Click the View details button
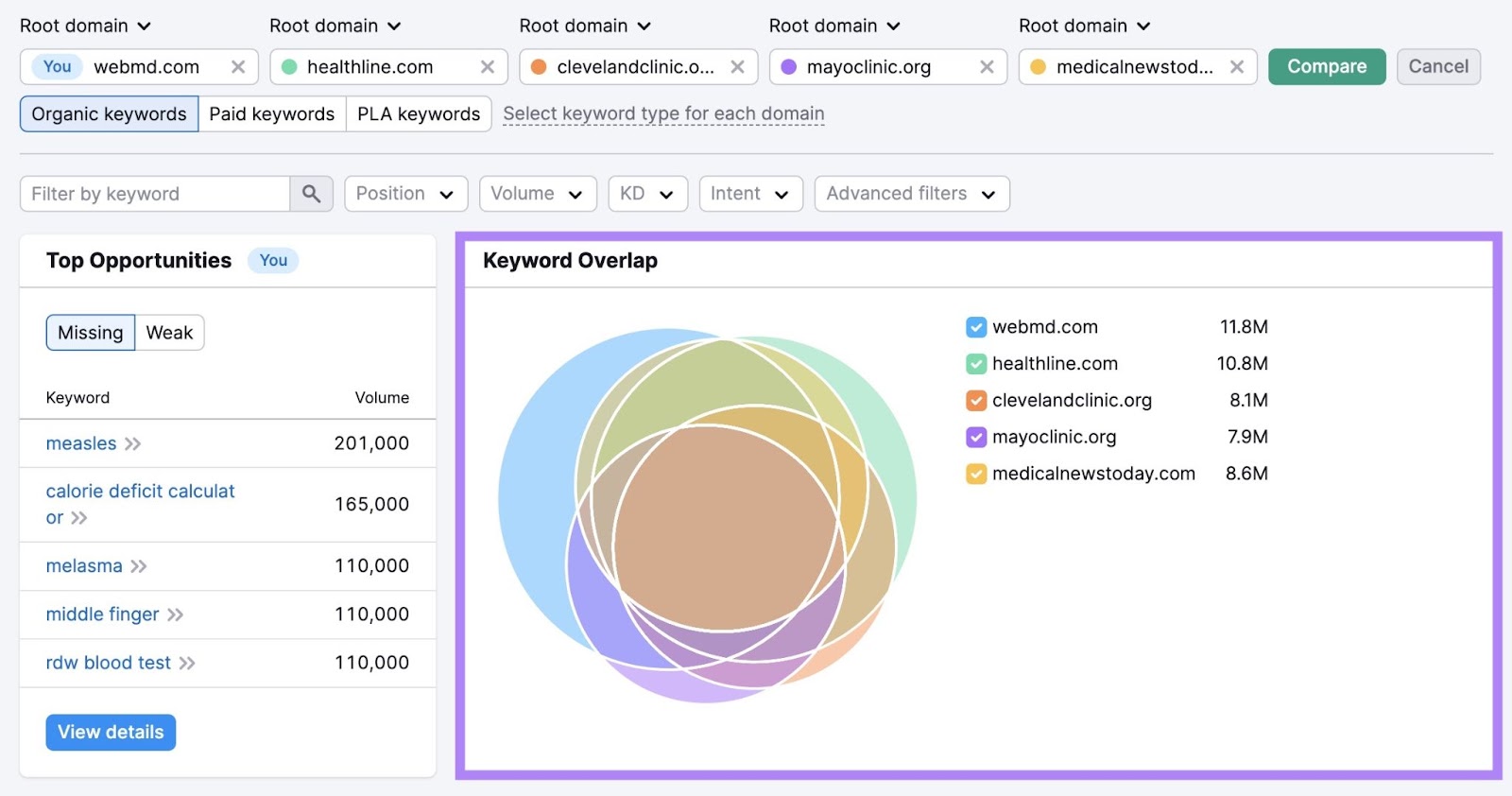Screen dimensions: 1512x796 111,733
